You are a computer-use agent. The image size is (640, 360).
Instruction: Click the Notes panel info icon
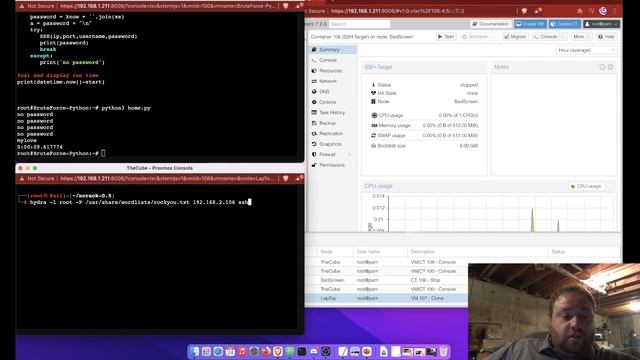coord(602,67)
